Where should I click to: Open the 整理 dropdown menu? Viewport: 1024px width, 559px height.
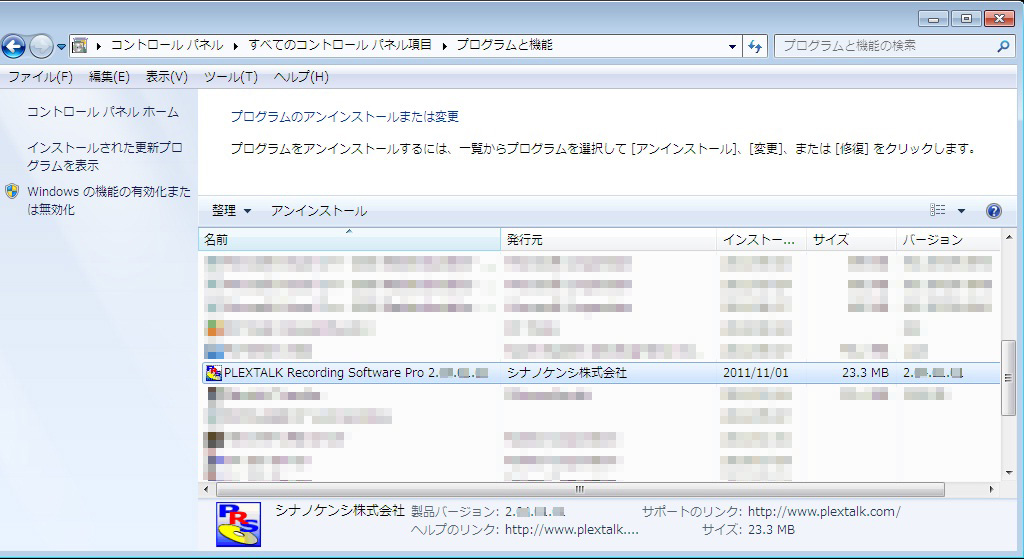click(231, 211)
